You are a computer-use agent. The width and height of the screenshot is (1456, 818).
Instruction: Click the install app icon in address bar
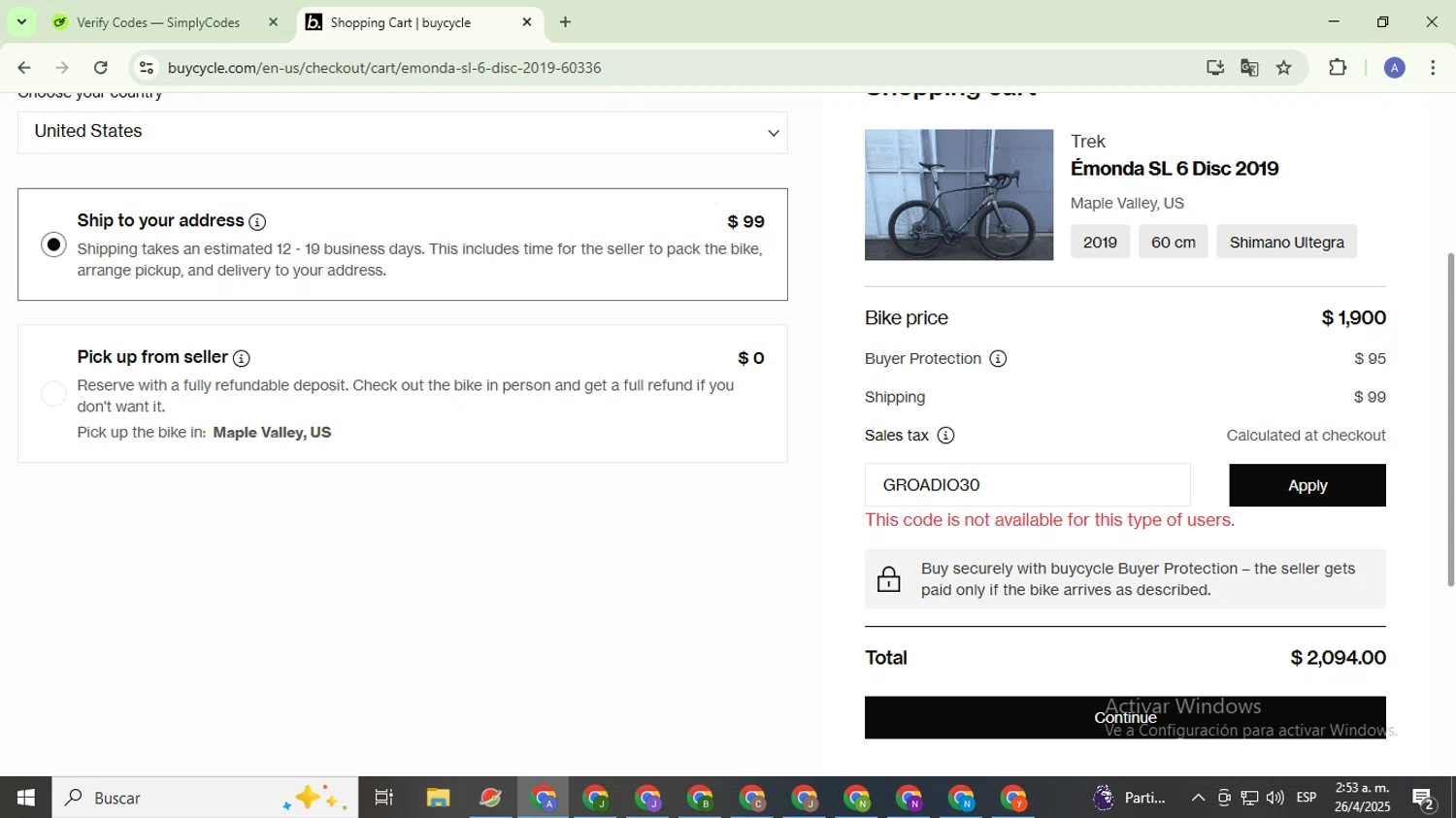coord(1215,68)
